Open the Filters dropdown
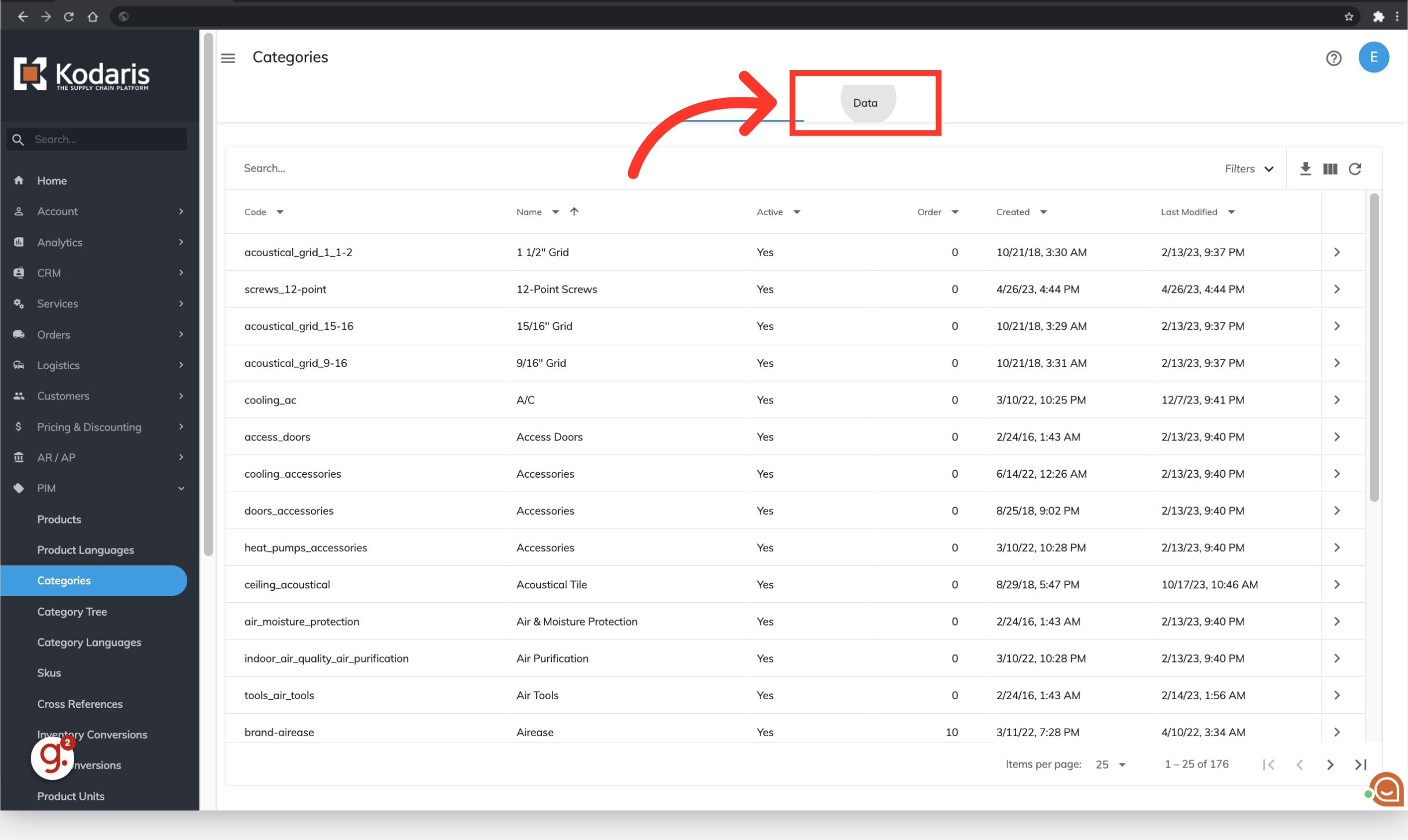Image resolution: width=1408 pixels, height=840 pixels. point(1249,169)
